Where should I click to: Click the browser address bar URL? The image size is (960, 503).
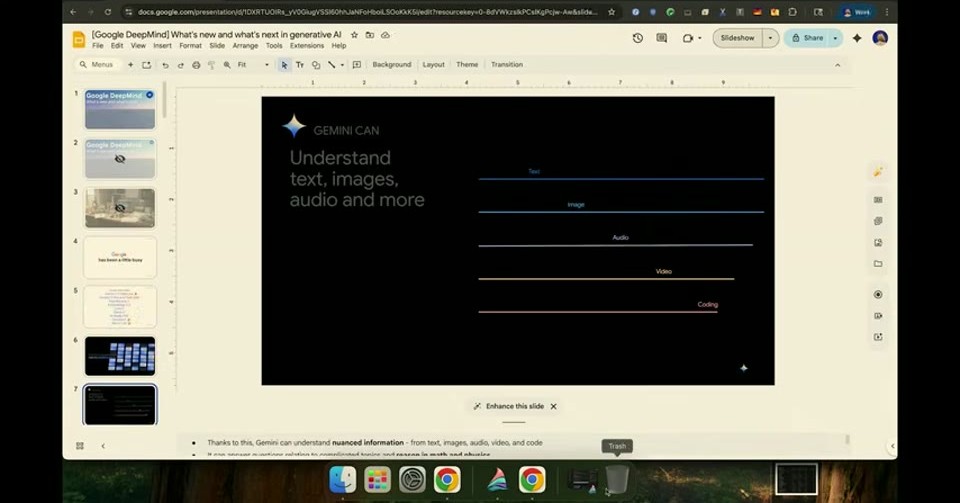tap(367, 12)
